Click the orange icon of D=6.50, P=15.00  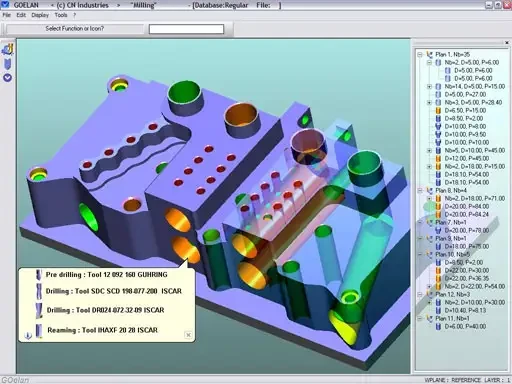pyautogui.click(x=438, y=110)
